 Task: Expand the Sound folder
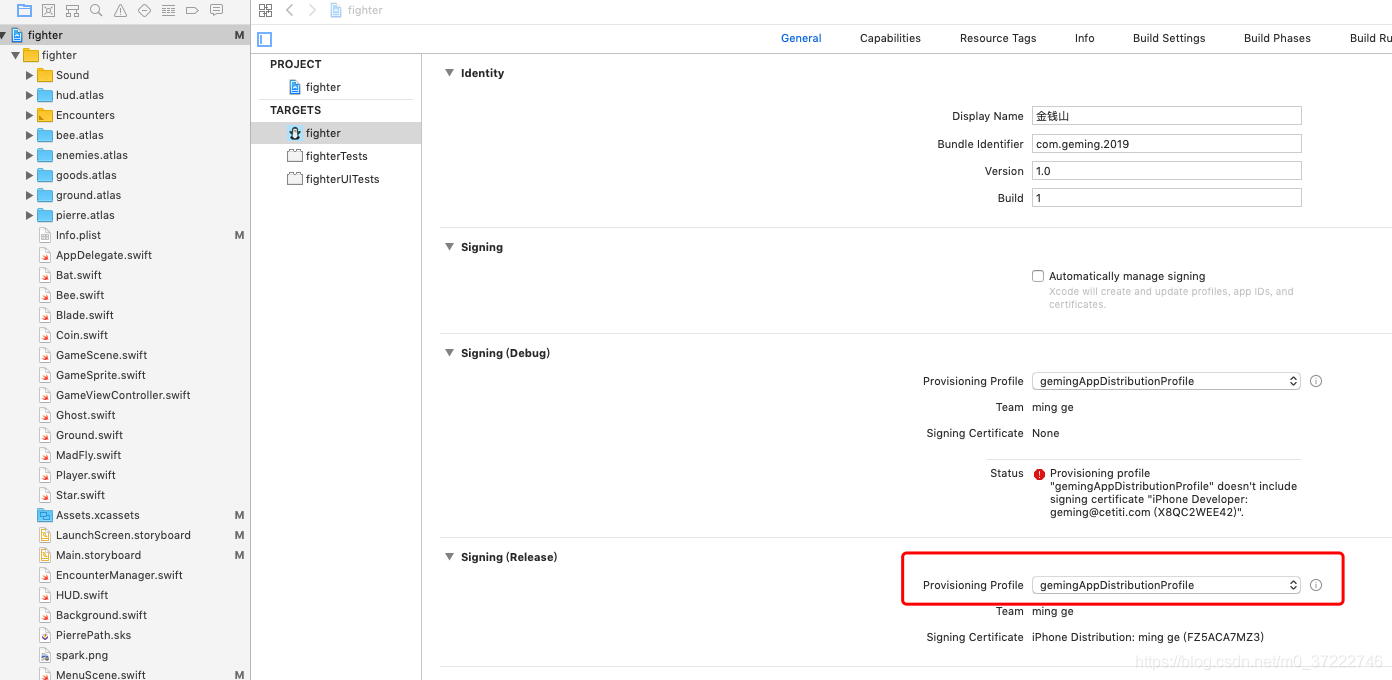(x=29, y=75)
